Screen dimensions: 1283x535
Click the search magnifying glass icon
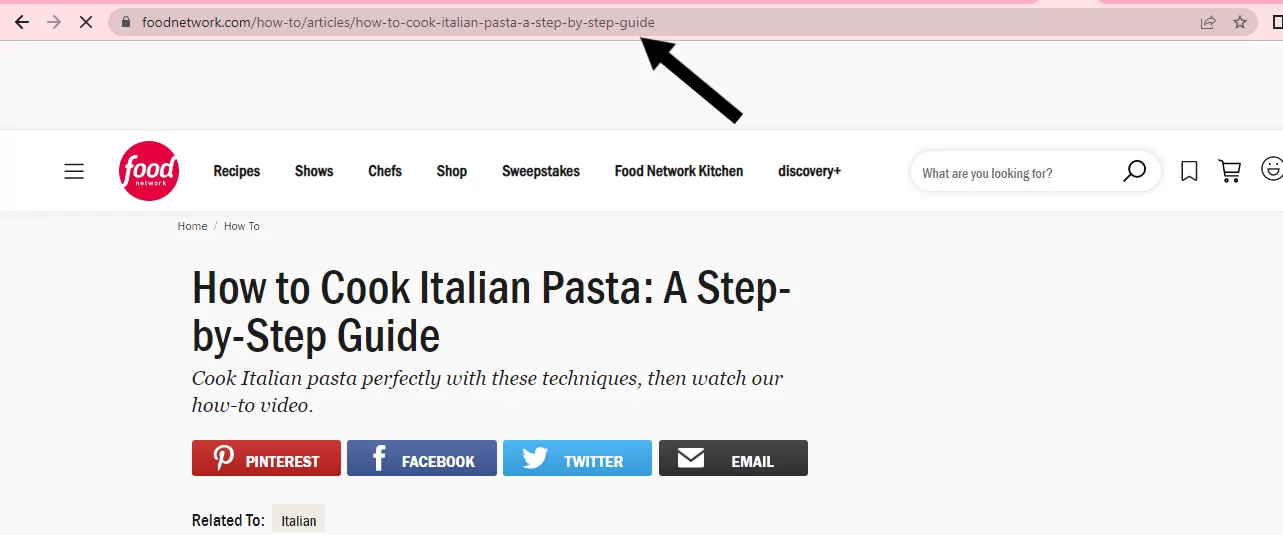[1134, 171]
